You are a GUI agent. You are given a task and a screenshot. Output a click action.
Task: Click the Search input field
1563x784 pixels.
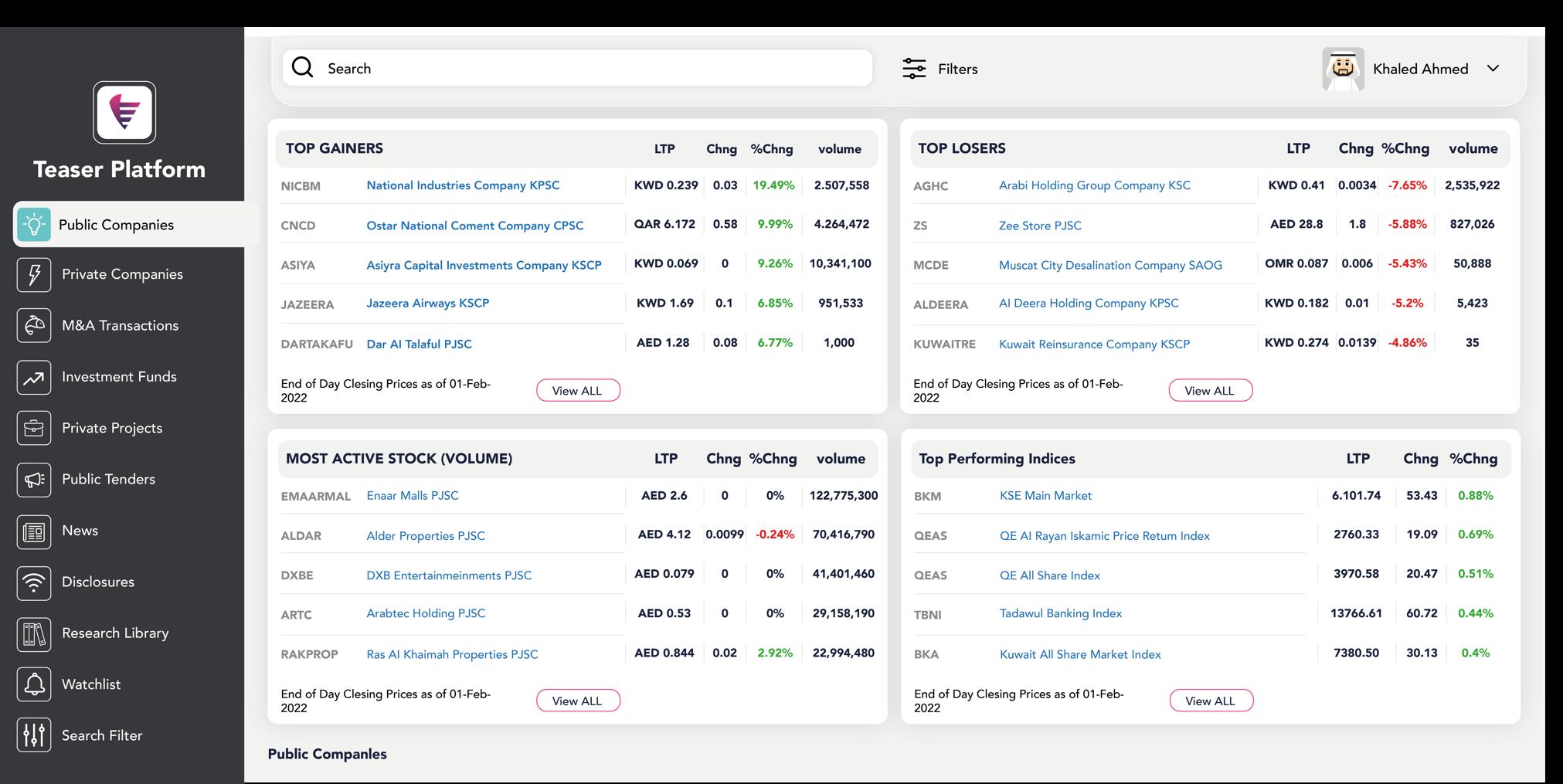(x=578, y=68)
